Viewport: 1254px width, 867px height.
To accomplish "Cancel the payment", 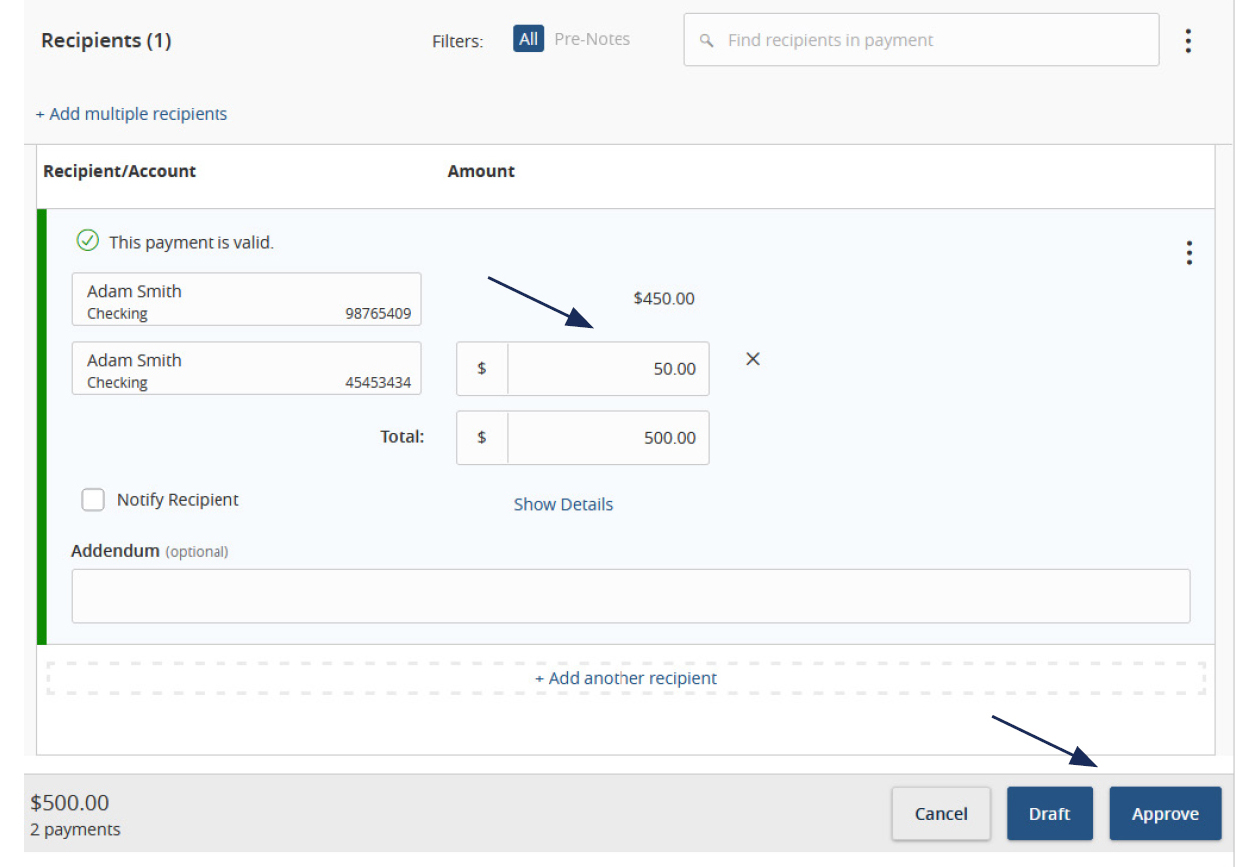I will click(941, 813).
